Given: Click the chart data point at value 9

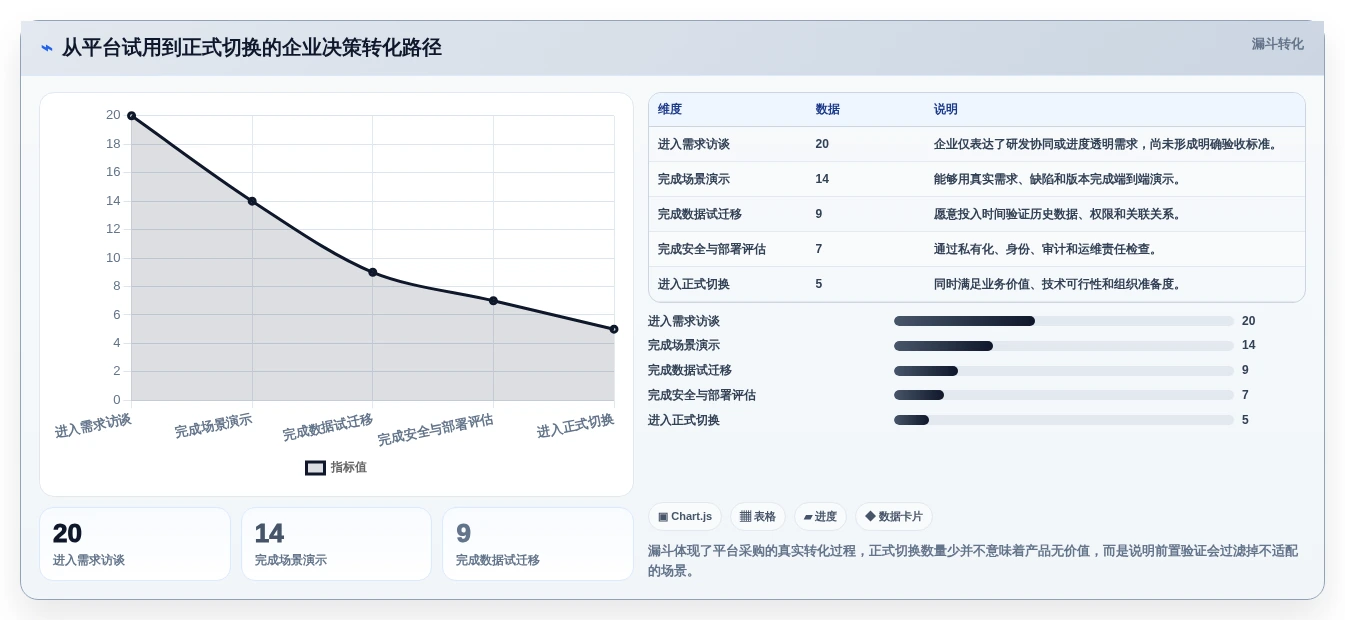Looking at the screenshot, I should [373, 272].
